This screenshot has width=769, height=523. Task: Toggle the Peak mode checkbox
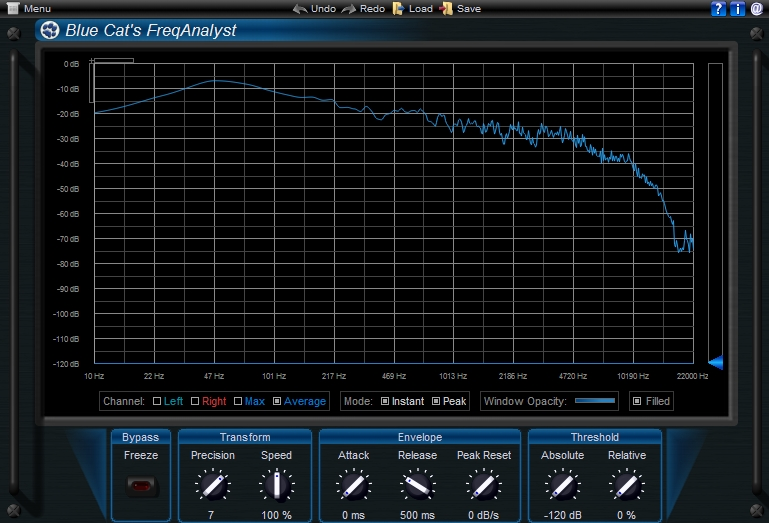pos(436,401)
